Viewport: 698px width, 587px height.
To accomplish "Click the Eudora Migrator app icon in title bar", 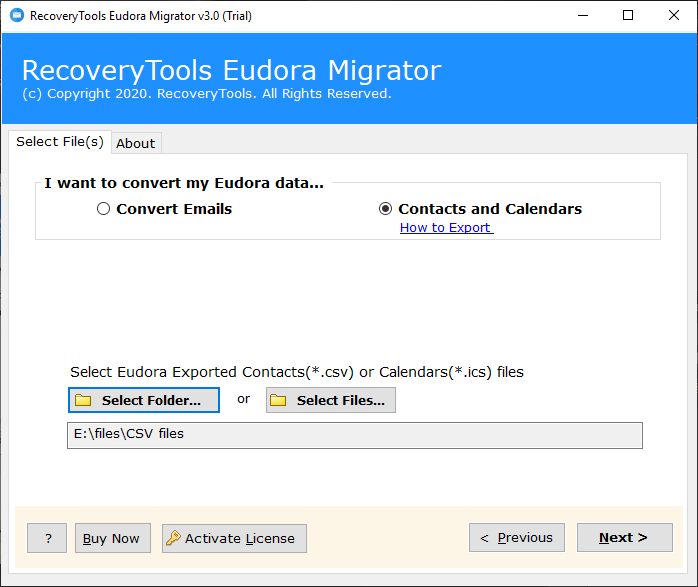I will (17, 16).
